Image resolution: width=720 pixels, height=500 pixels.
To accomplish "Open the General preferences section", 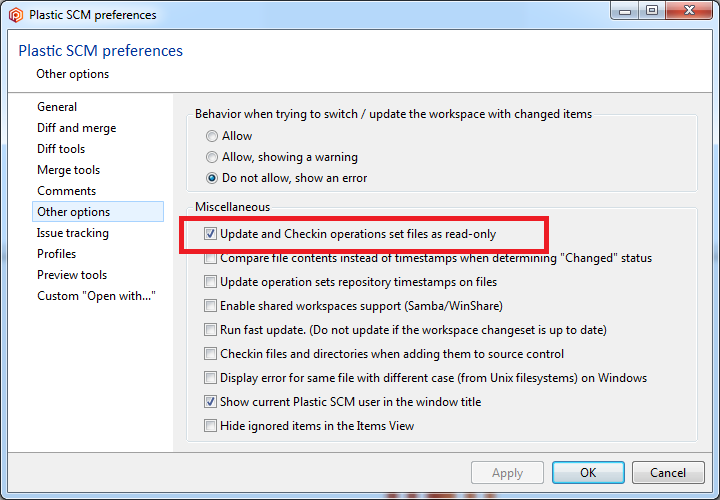I will [57, 107].
